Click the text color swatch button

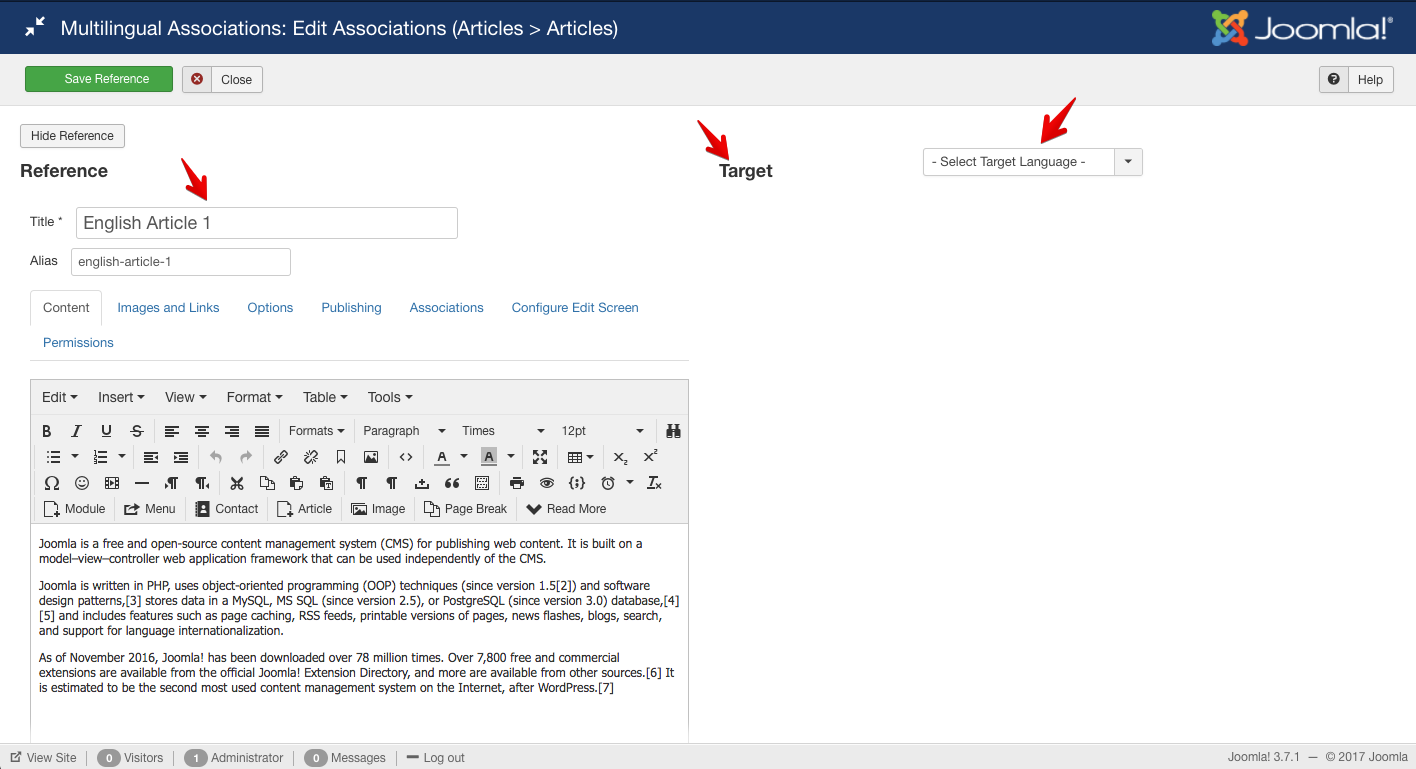click(x=442, y=457)
